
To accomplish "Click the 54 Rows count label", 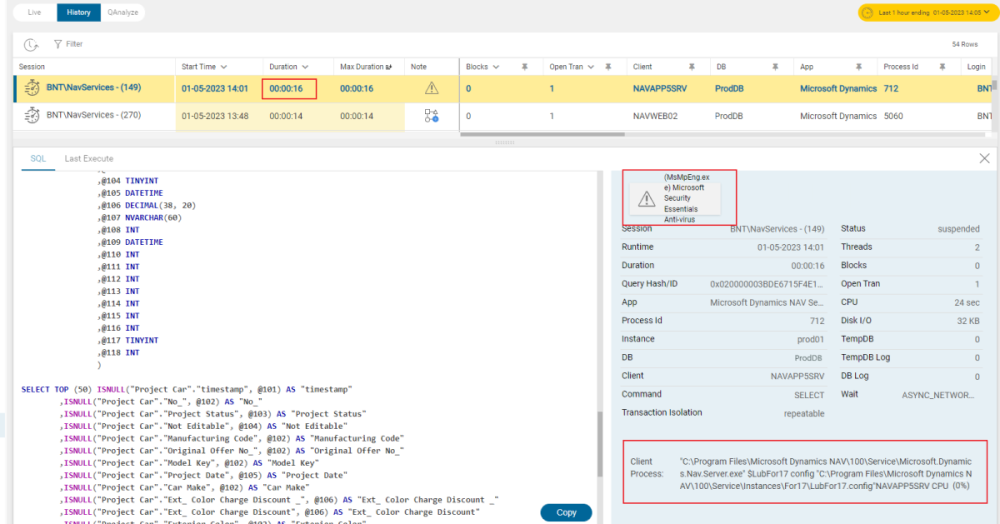I will click(964, 44).
